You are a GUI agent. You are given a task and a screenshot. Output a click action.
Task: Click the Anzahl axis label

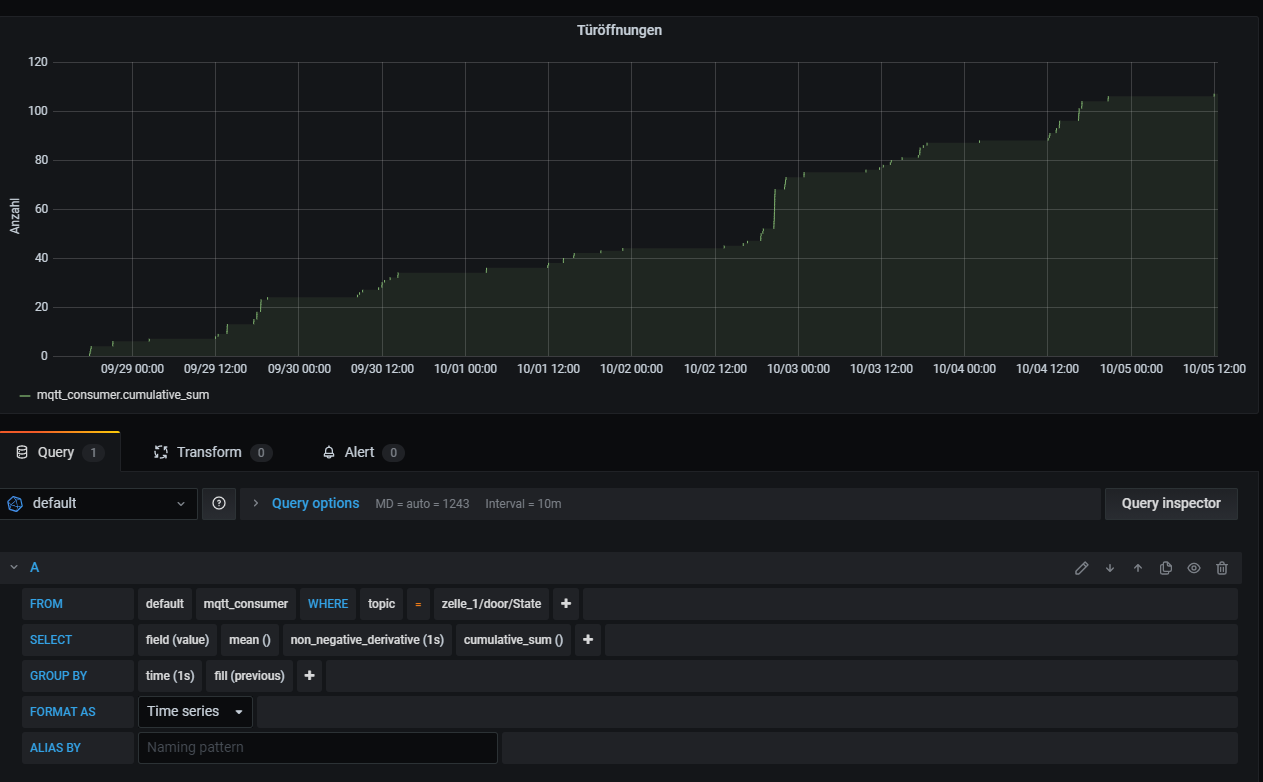pos(15,216)
